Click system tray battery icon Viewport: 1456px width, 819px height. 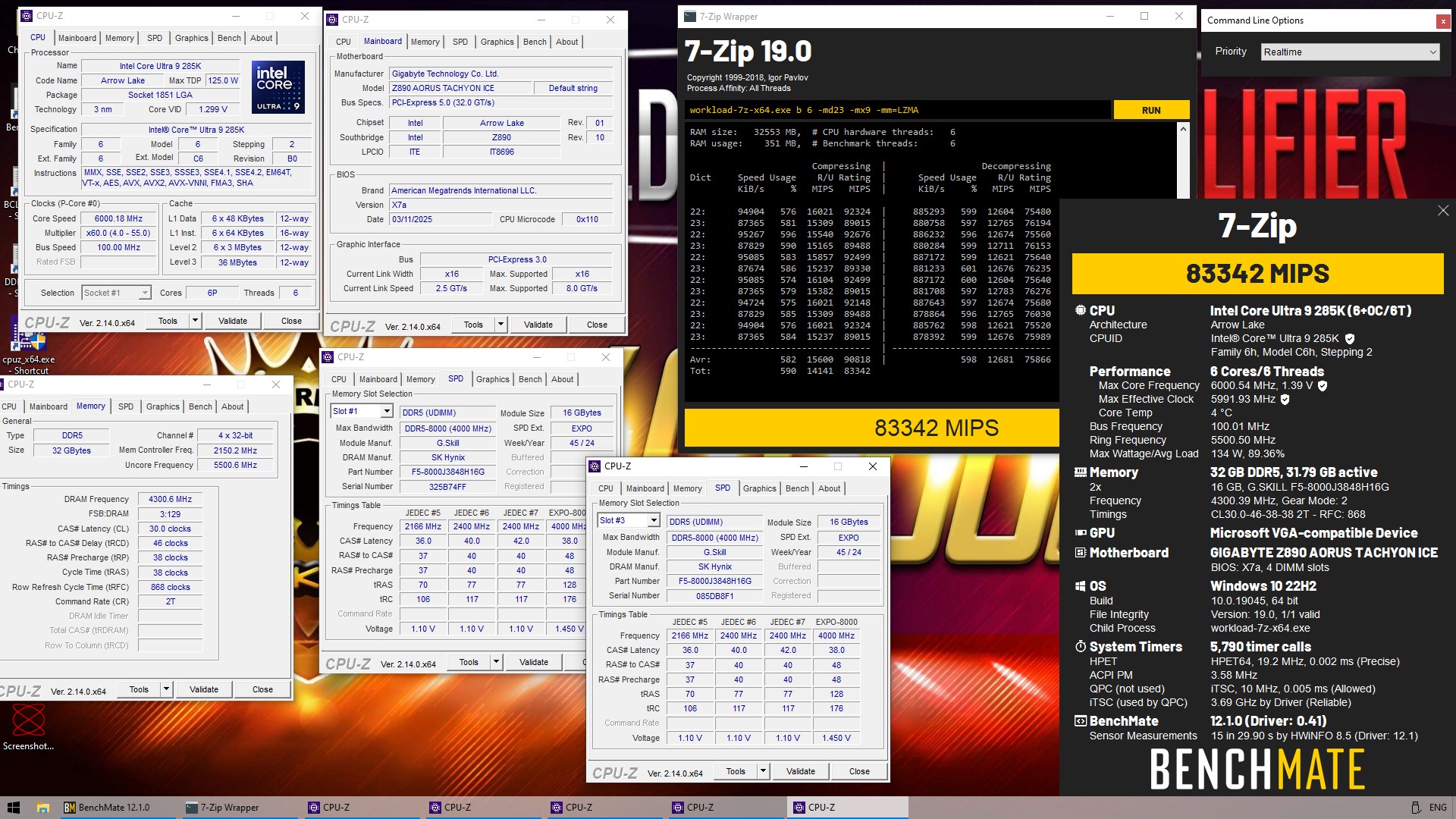1415,807
